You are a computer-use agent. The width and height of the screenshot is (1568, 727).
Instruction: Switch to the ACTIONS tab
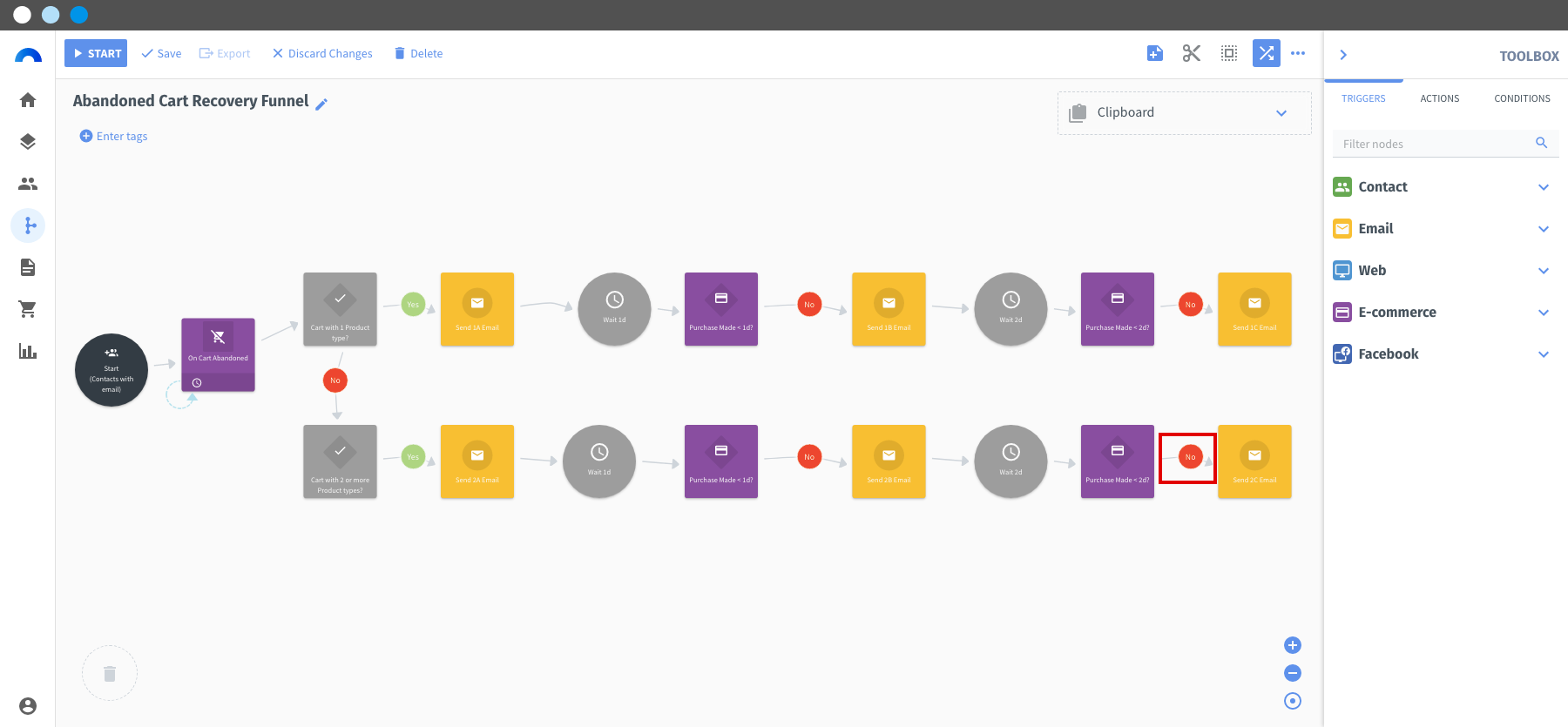tap(1440, 98)
